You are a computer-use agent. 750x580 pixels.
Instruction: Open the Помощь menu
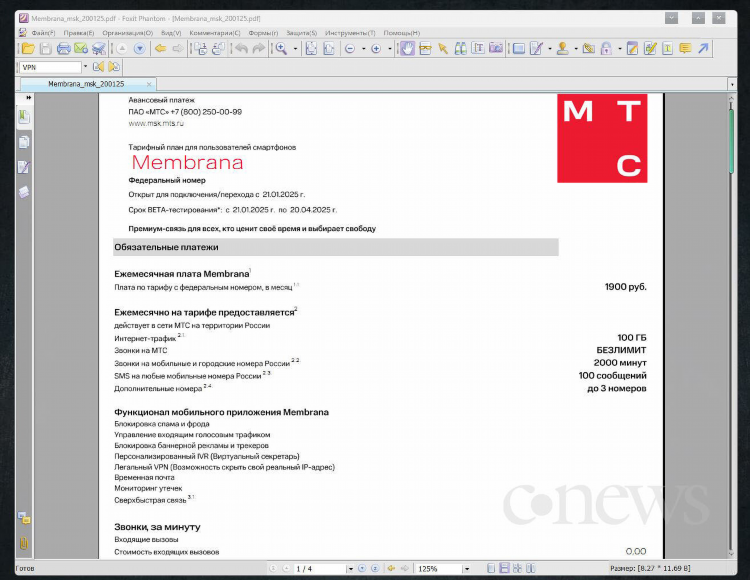tap(401, 33)
